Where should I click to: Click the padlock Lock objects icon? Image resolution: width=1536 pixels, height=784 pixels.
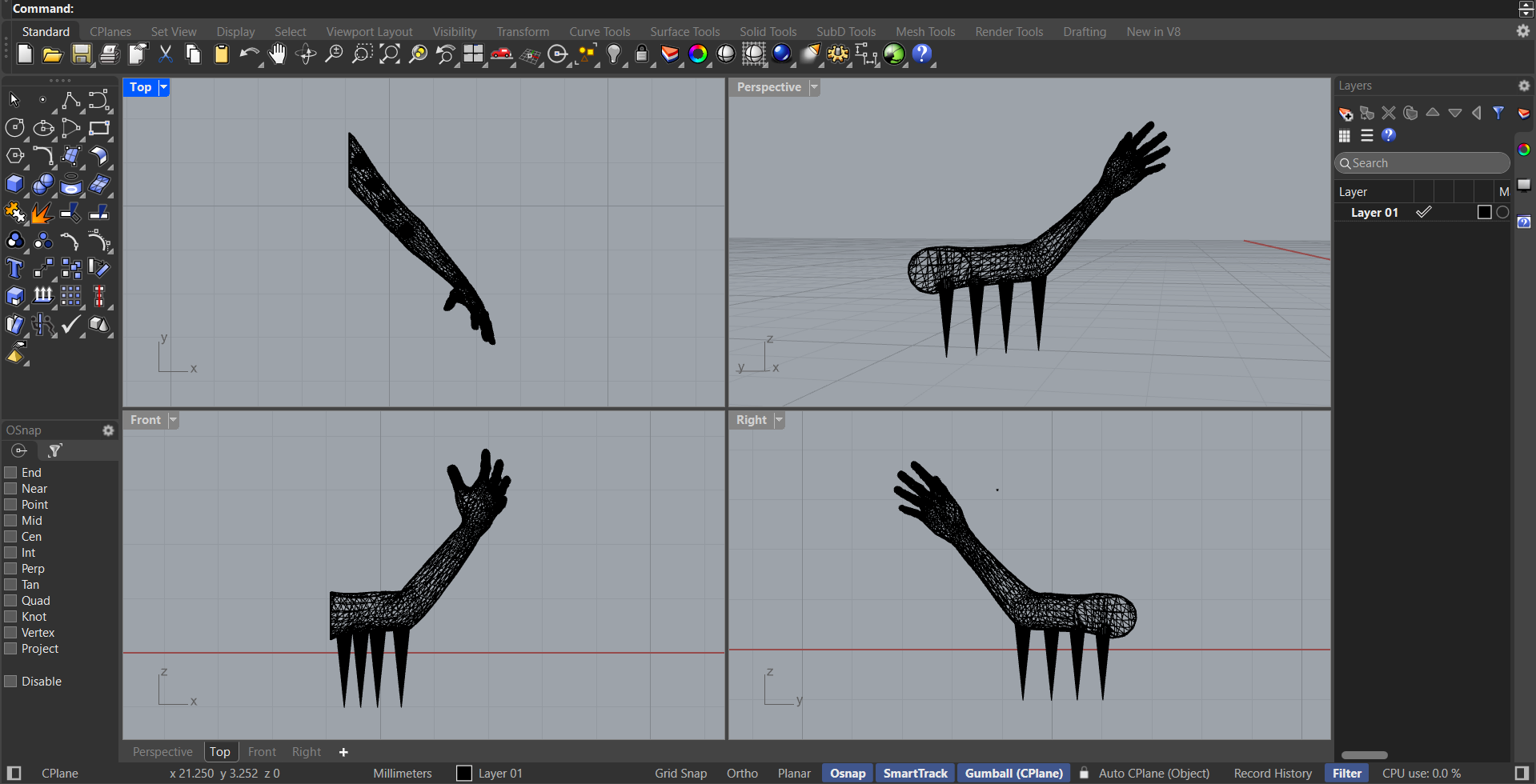coord(642,54)
